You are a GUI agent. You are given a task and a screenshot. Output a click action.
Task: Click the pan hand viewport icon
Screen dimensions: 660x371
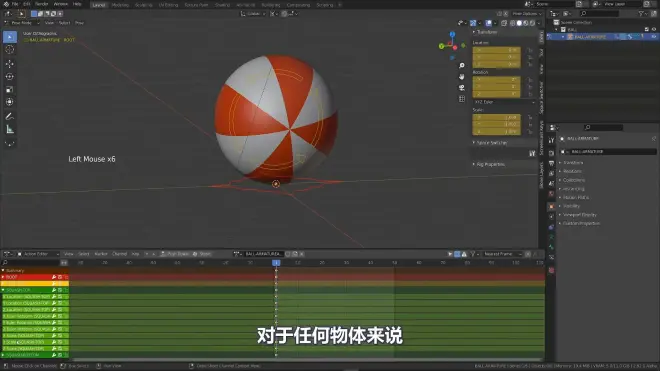click(x=462, y=77)
